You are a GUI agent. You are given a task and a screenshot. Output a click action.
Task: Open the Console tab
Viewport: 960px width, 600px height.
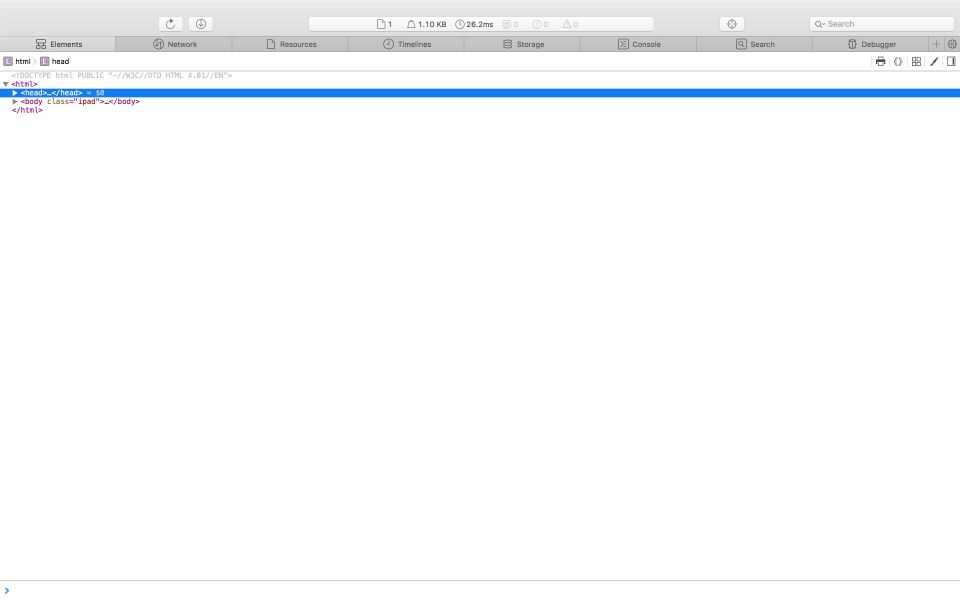pos(639,44)
